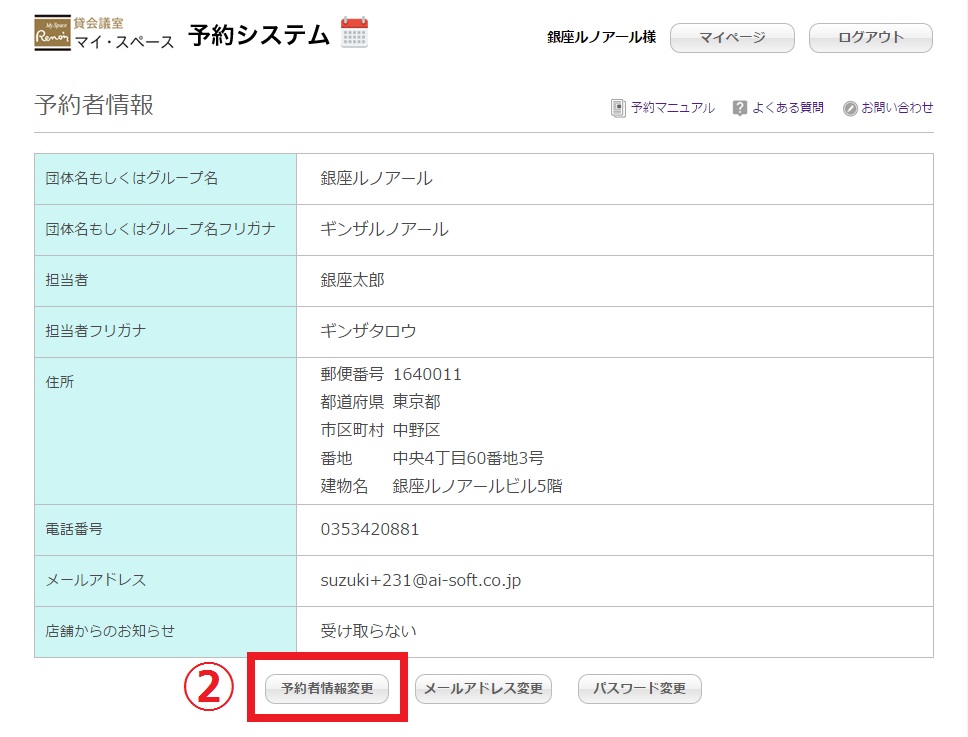Click the 郵便番号 1640011 line
Viewport: 968px width, 737px height.
[391, 374]
